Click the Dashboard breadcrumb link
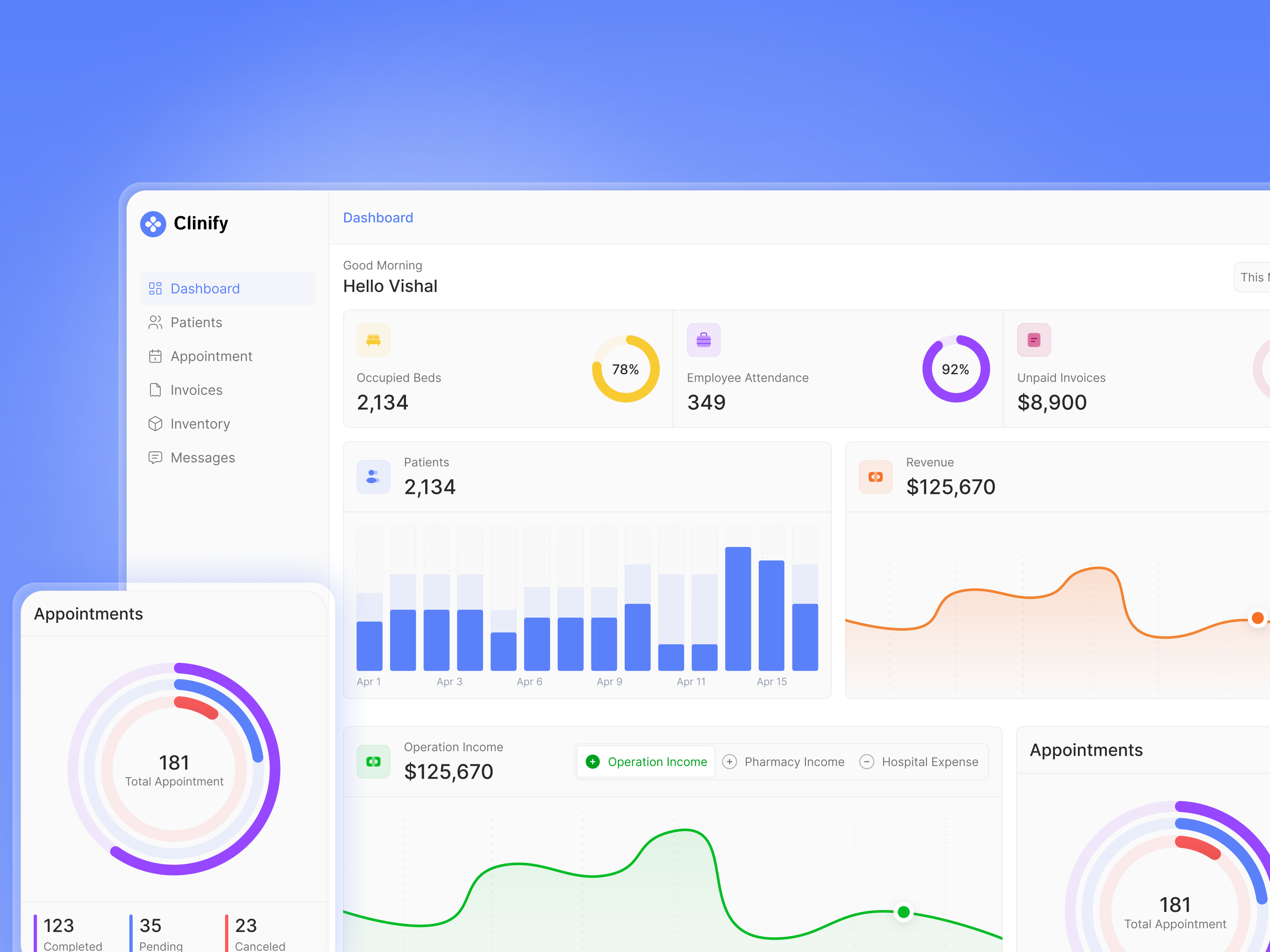The width and height of the screenshot is (1270, 952). [x=378, y=217]
